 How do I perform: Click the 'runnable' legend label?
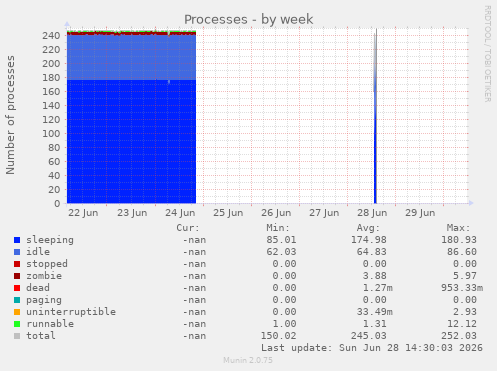click(50, 324)
